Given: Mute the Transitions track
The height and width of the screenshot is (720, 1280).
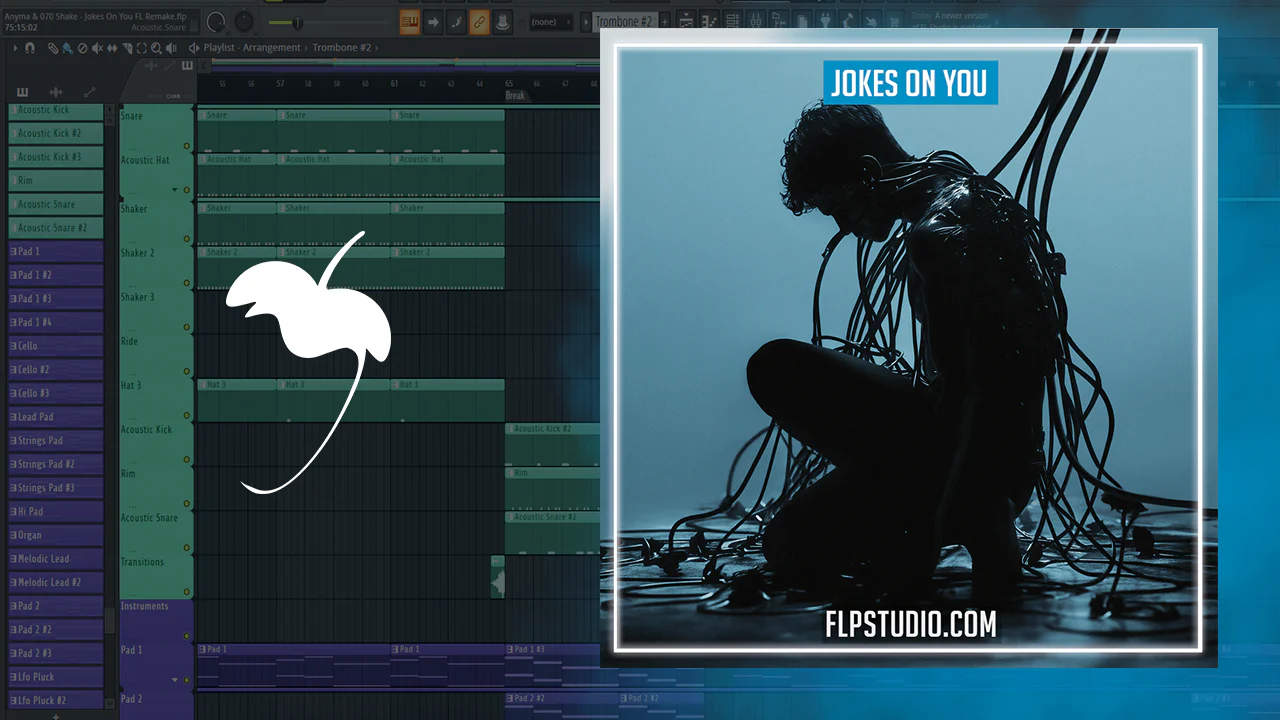Looking at the screenshot, I should (186, 592).
